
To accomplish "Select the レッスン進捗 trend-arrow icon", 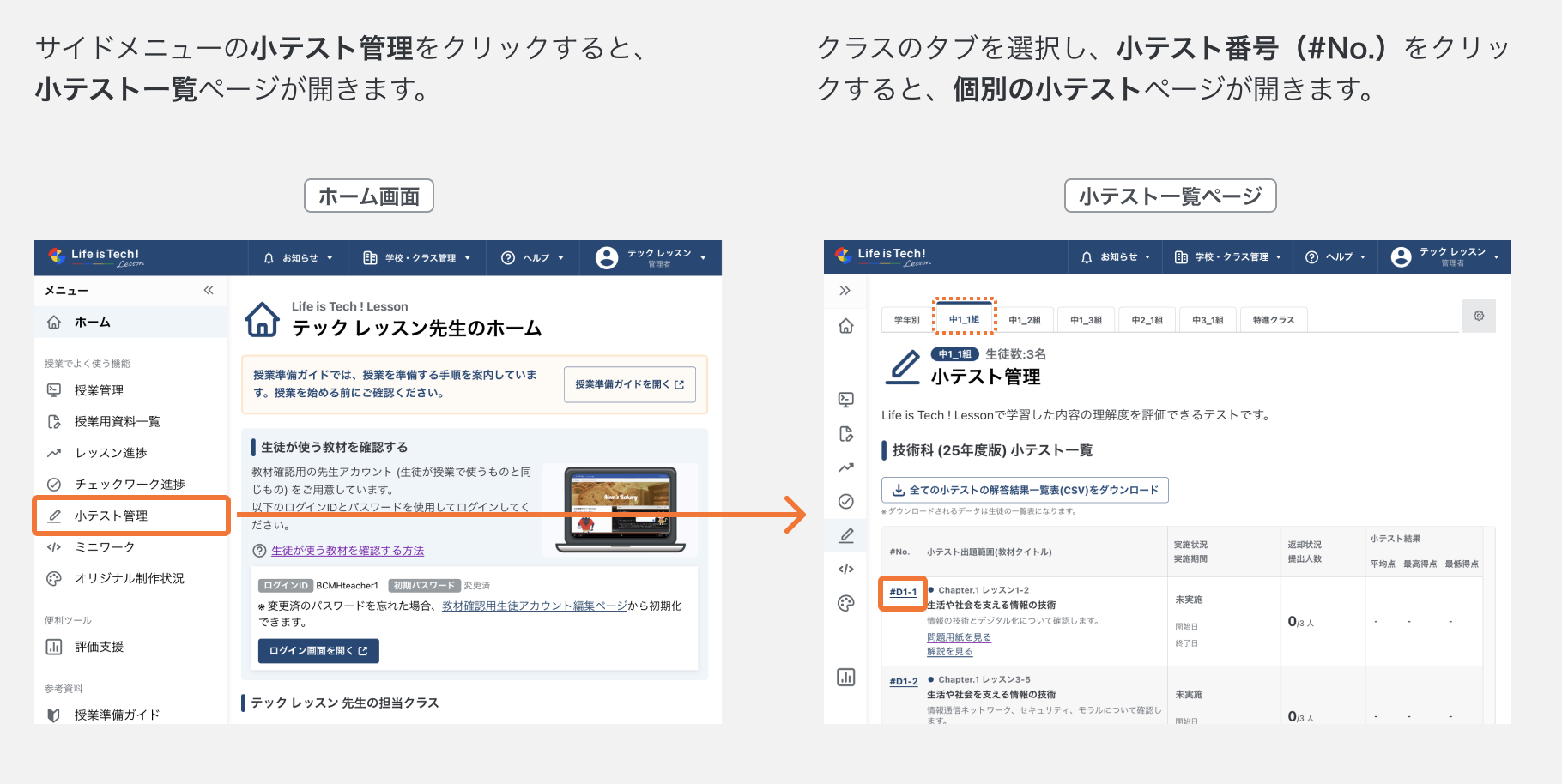I will [846, 467].
